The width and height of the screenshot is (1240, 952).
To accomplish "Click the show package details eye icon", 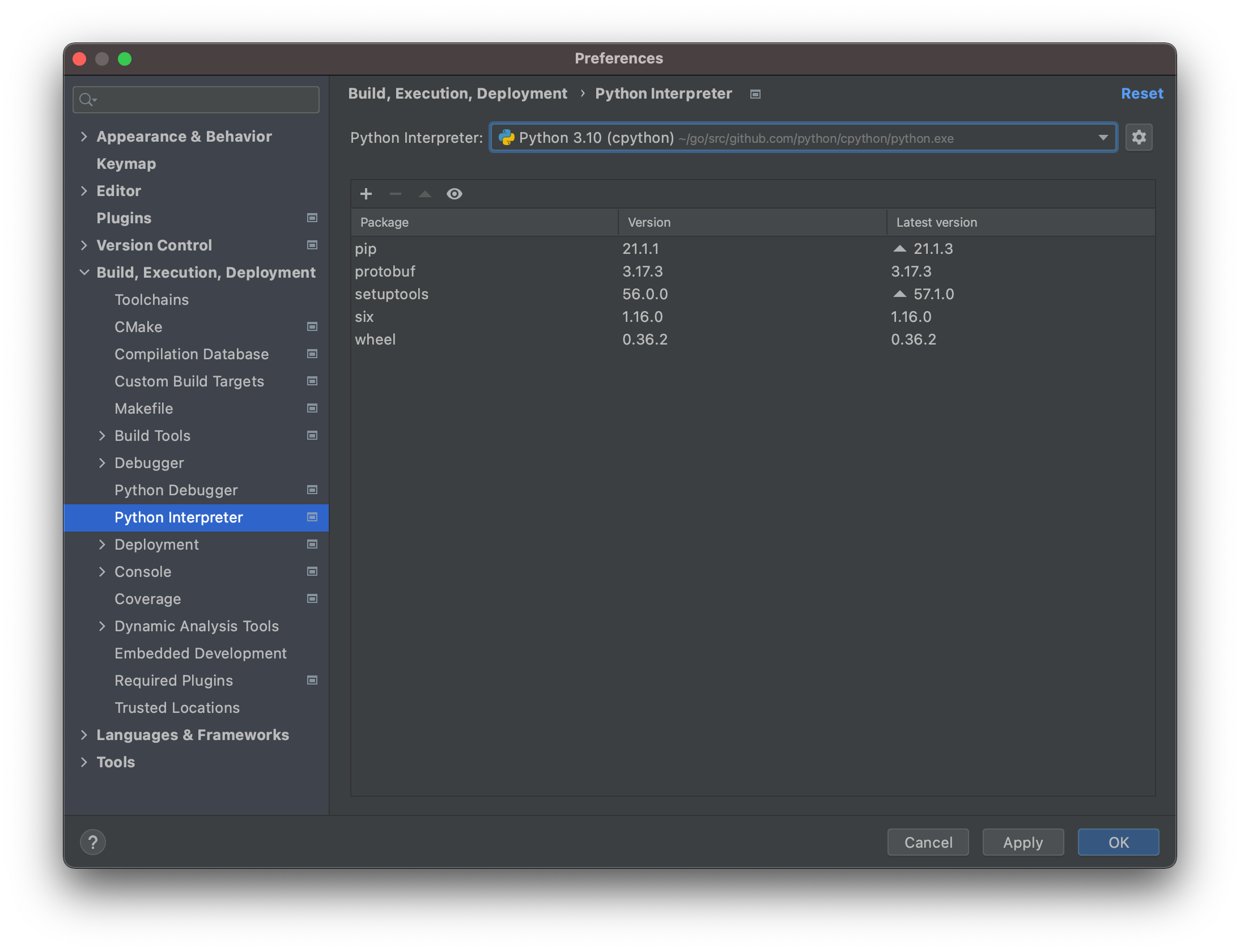I will [455, 193].
